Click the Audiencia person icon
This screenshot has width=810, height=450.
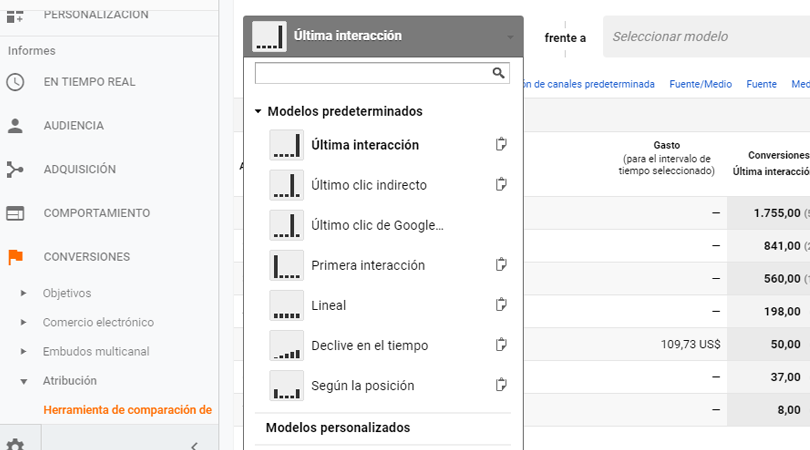(15, 126)
